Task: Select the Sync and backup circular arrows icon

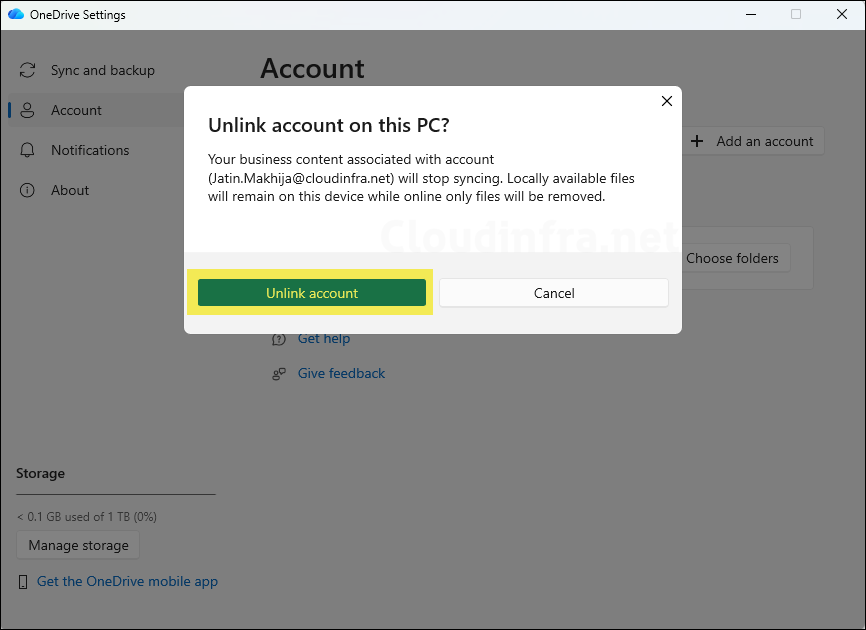Action: coord(26,70)
